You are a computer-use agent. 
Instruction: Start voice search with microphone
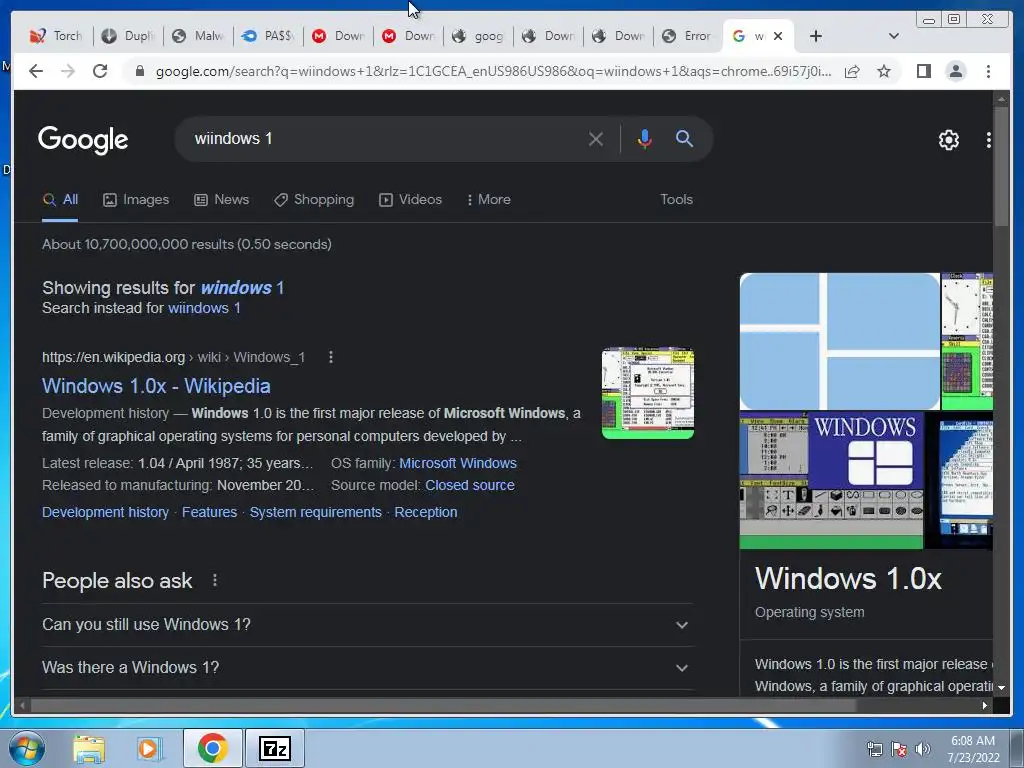tap(645, 139)
